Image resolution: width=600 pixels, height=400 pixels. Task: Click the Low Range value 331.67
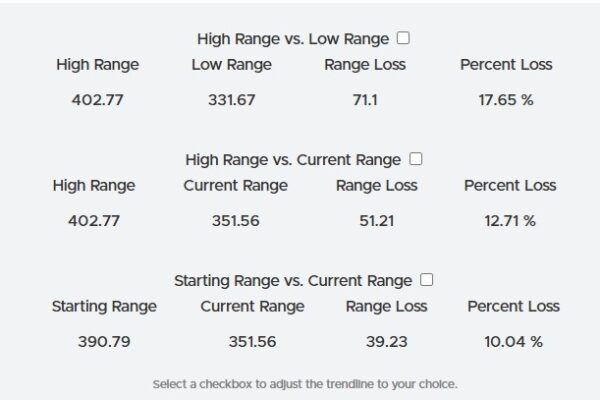[x=231, y=100]
